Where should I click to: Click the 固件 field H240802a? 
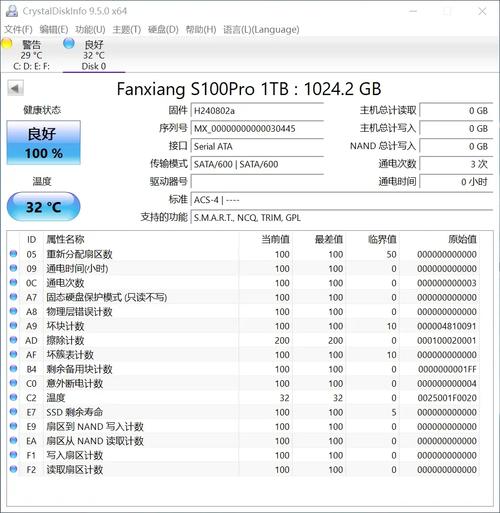[257, 110]
